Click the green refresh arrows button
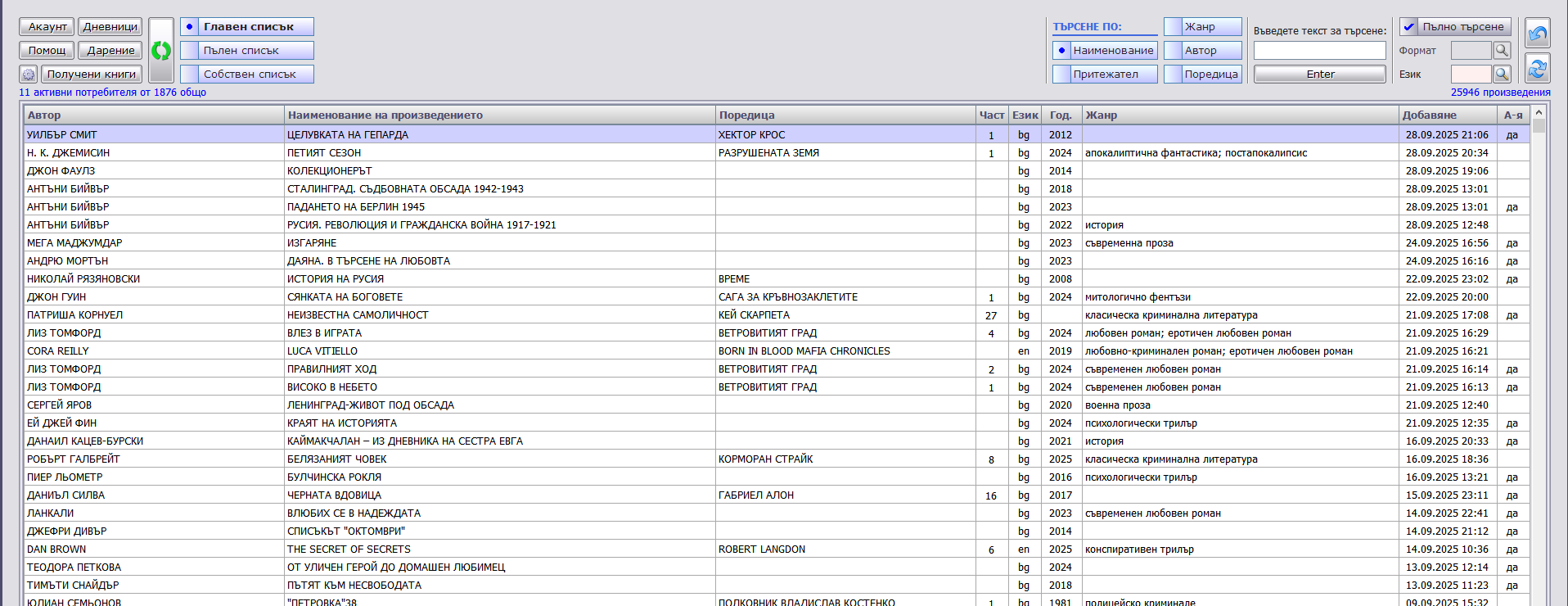Screen dimensions: 1568x606 tap(161, 51)
